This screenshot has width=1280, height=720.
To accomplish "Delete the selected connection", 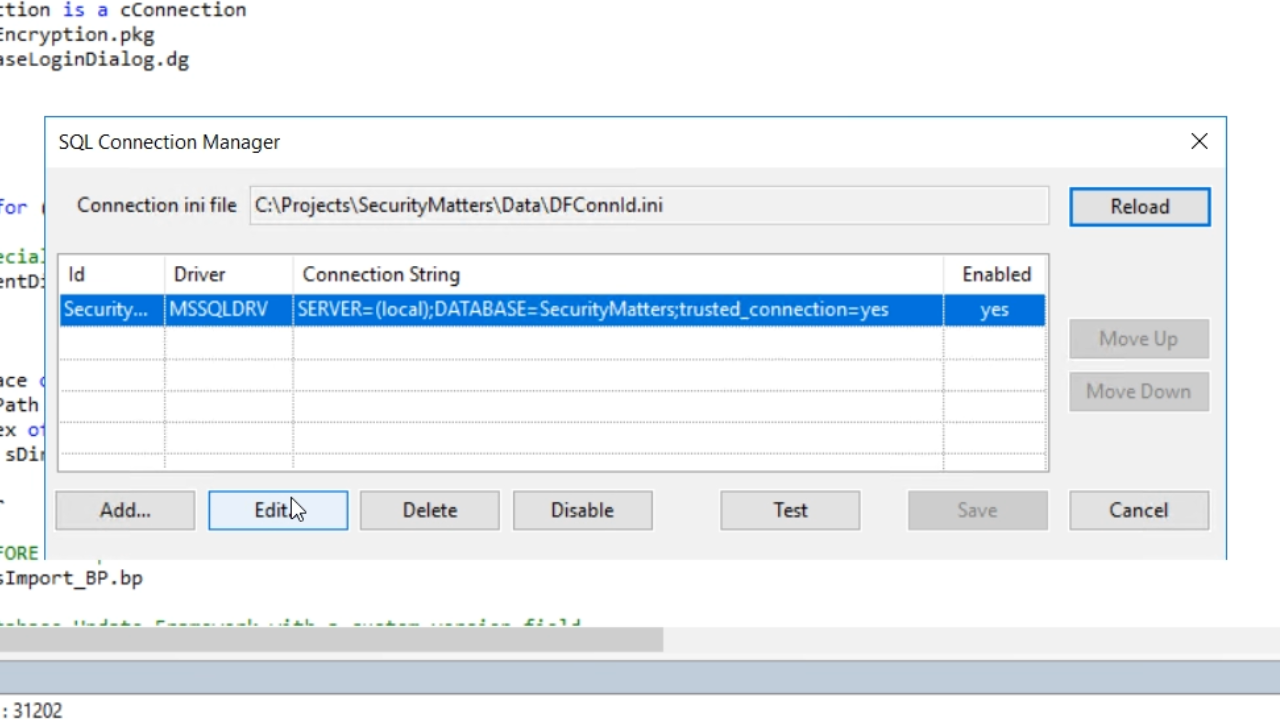I will click(430, 510).
